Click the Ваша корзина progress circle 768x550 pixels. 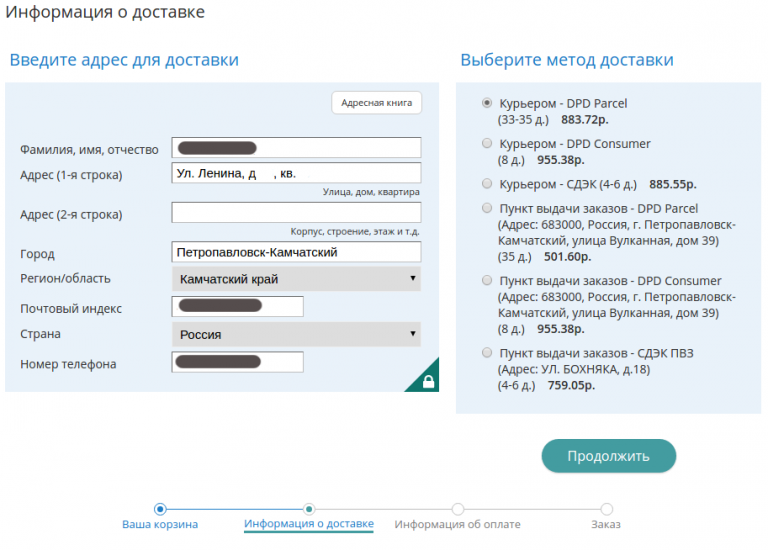pyautogui.click(x=160, y=509)
